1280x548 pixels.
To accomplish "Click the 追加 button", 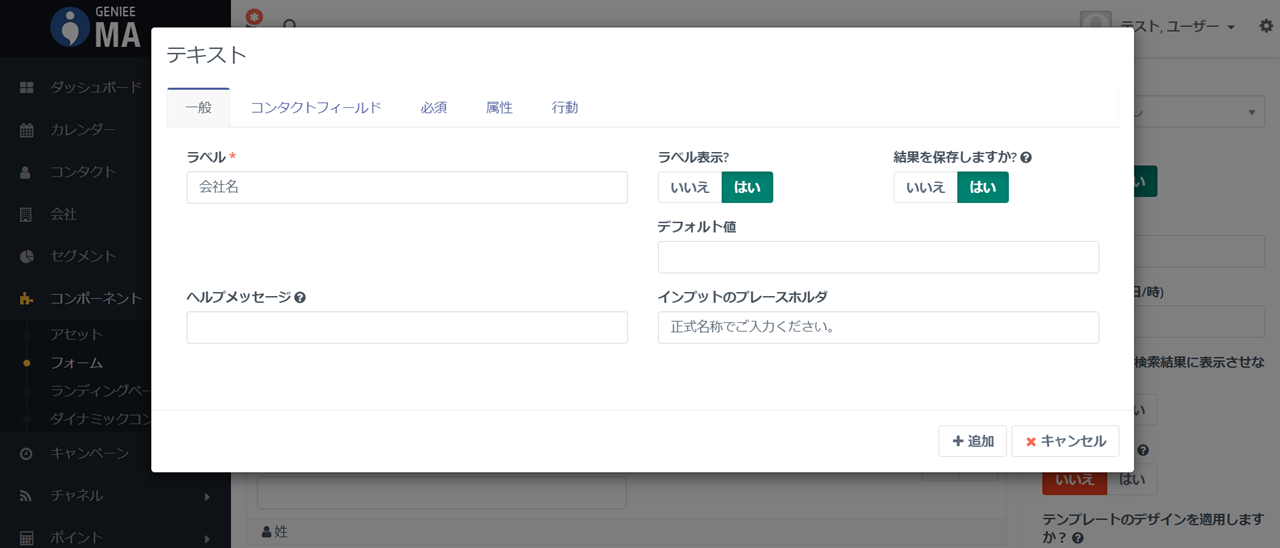I will click(972, 441).
